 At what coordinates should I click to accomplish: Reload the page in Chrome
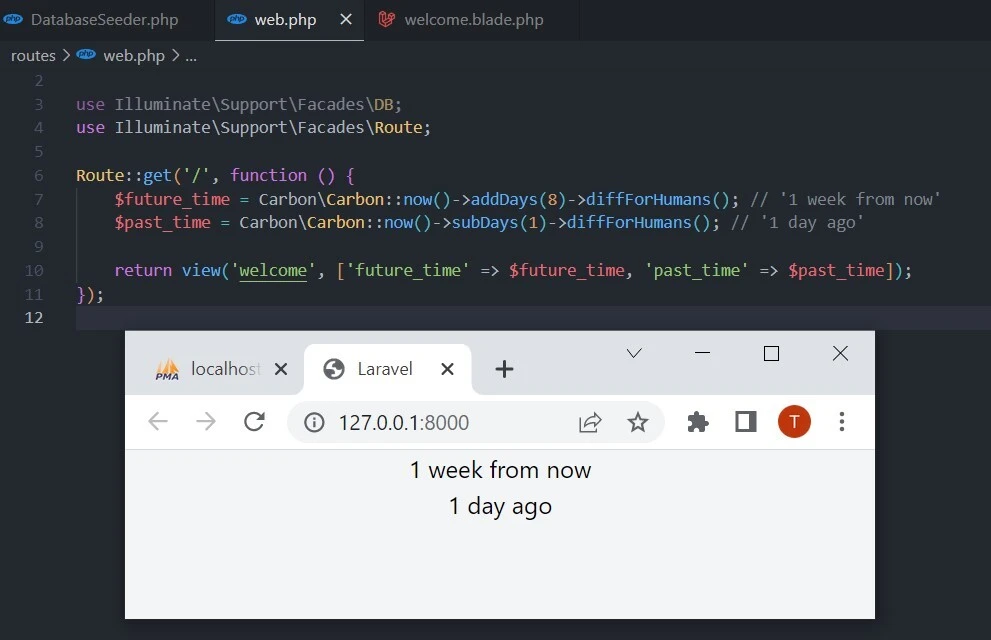point(254,422)
